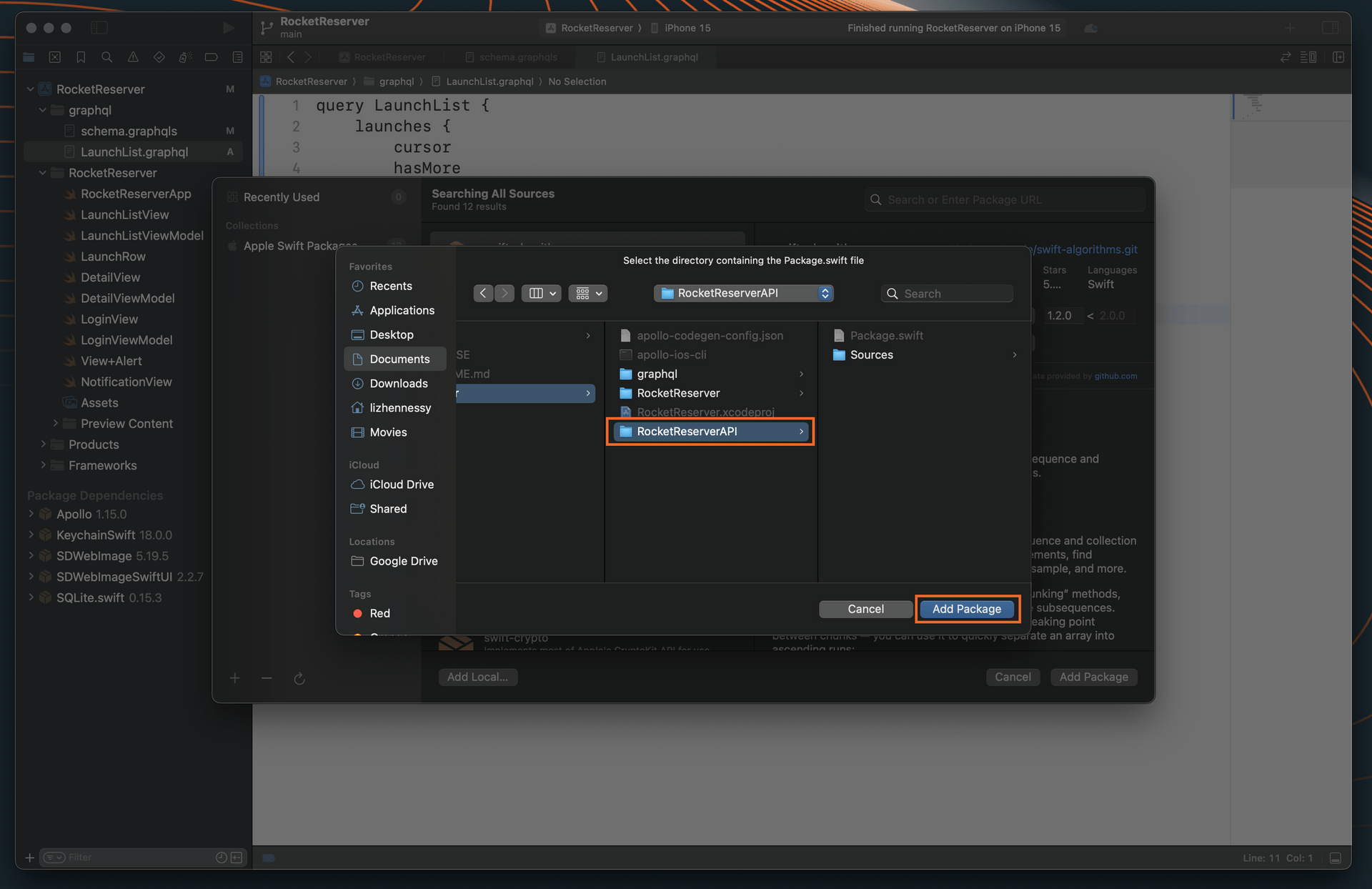This screenshot has width=1372, height=889.
Task: Open the bookmark navigator icon
Action: point(81,57)
